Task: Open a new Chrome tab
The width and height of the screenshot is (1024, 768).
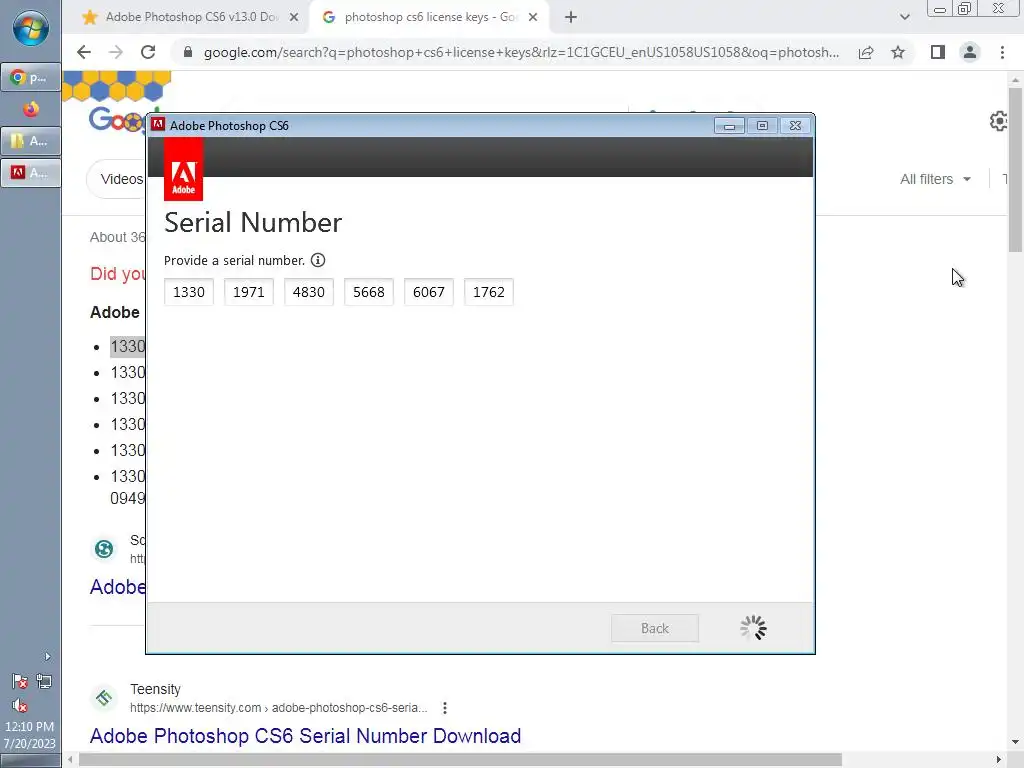Action: click(571, 18)
